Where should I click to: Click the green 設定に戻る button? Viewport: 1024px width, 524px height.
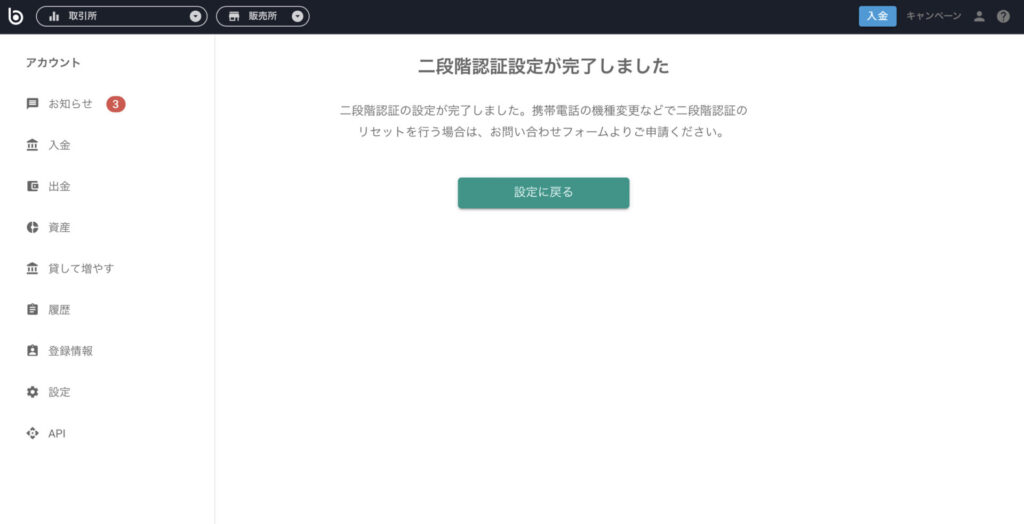(543, 193)
